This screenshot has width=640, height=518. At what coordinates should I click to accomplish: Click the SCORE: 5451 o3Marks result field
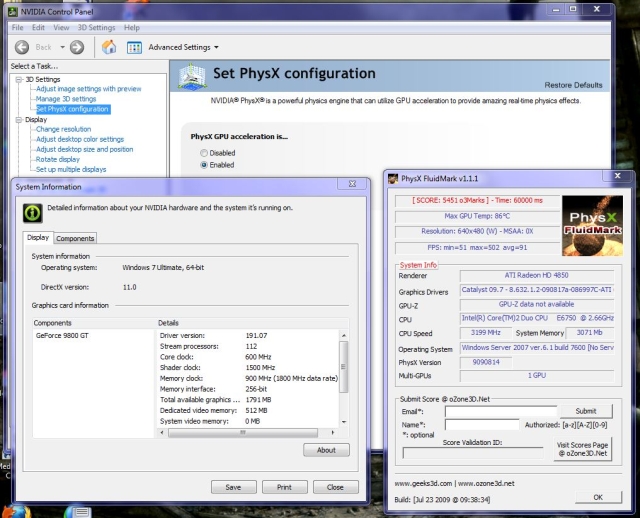point(477,200)
